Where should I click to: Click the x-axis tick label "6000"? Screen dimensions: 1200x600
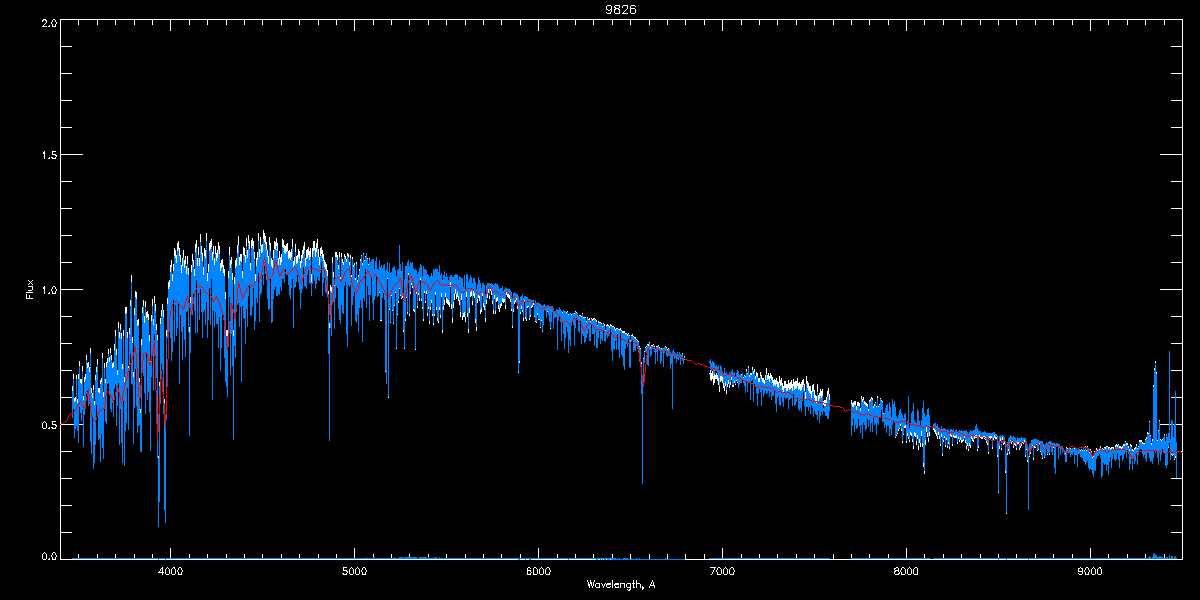coord(538,572)
